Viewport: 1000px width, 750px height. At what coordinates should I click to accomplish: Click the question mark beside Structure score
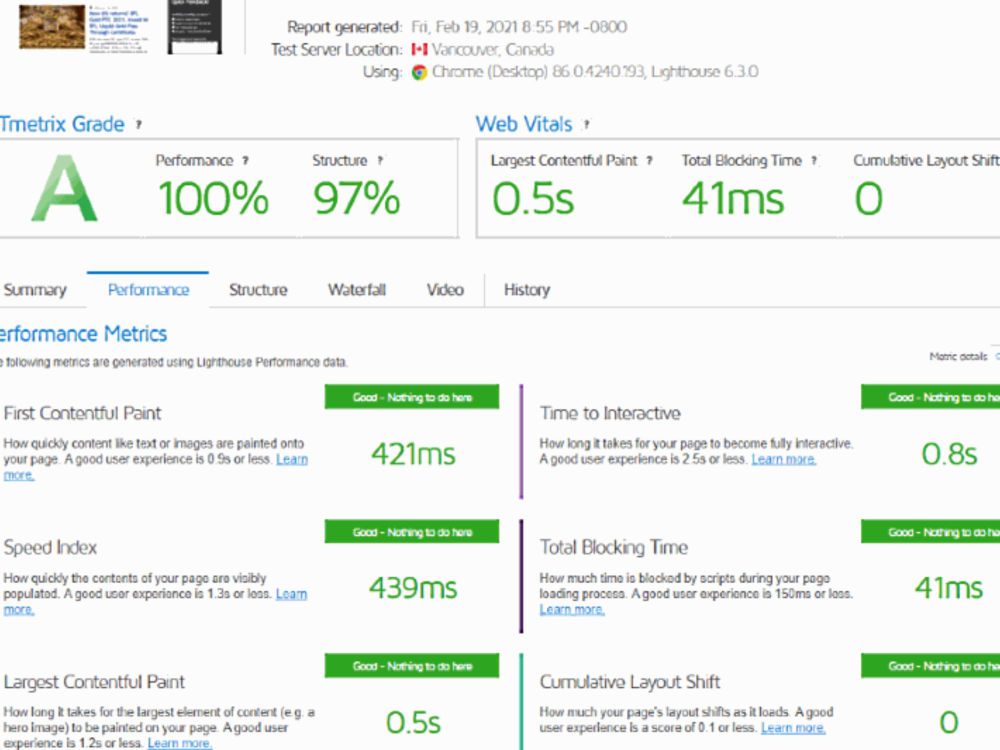click(380, 161)
